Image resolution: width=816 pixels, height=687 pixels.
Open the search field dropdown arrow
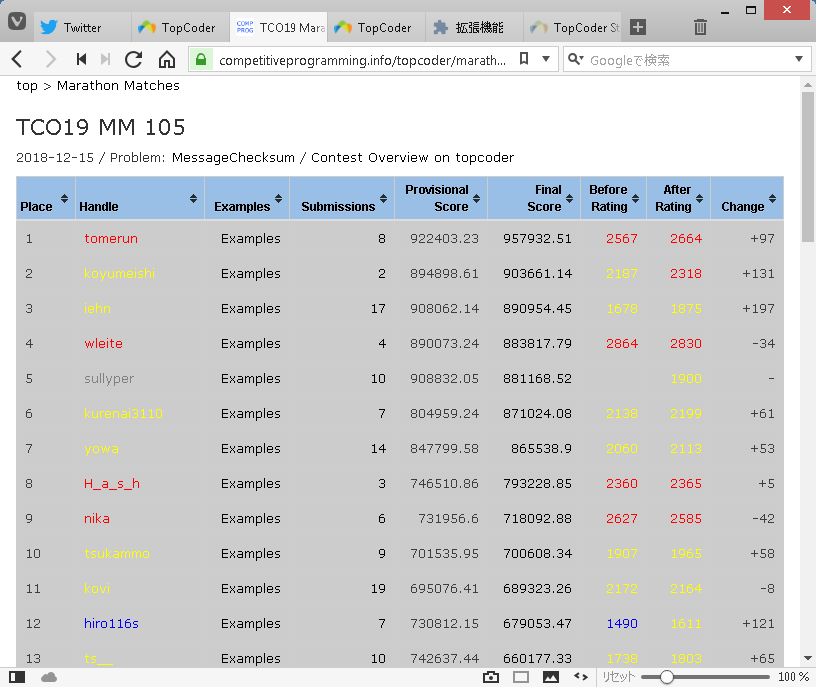[799, 59]
